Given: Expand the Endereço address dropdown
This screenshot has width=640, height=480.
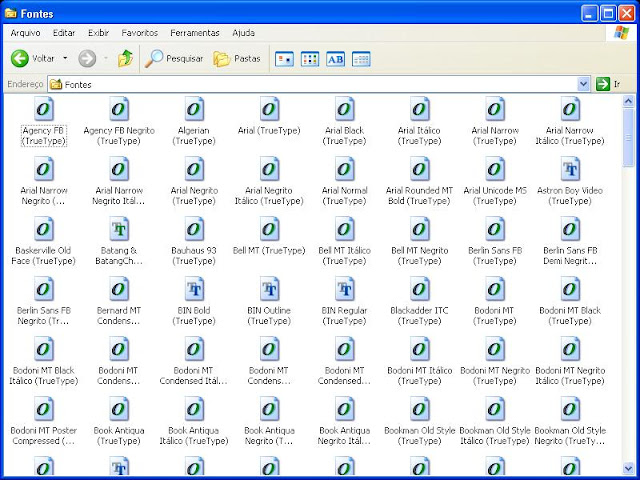Looking at the screenshot, I should coord(584,84).
